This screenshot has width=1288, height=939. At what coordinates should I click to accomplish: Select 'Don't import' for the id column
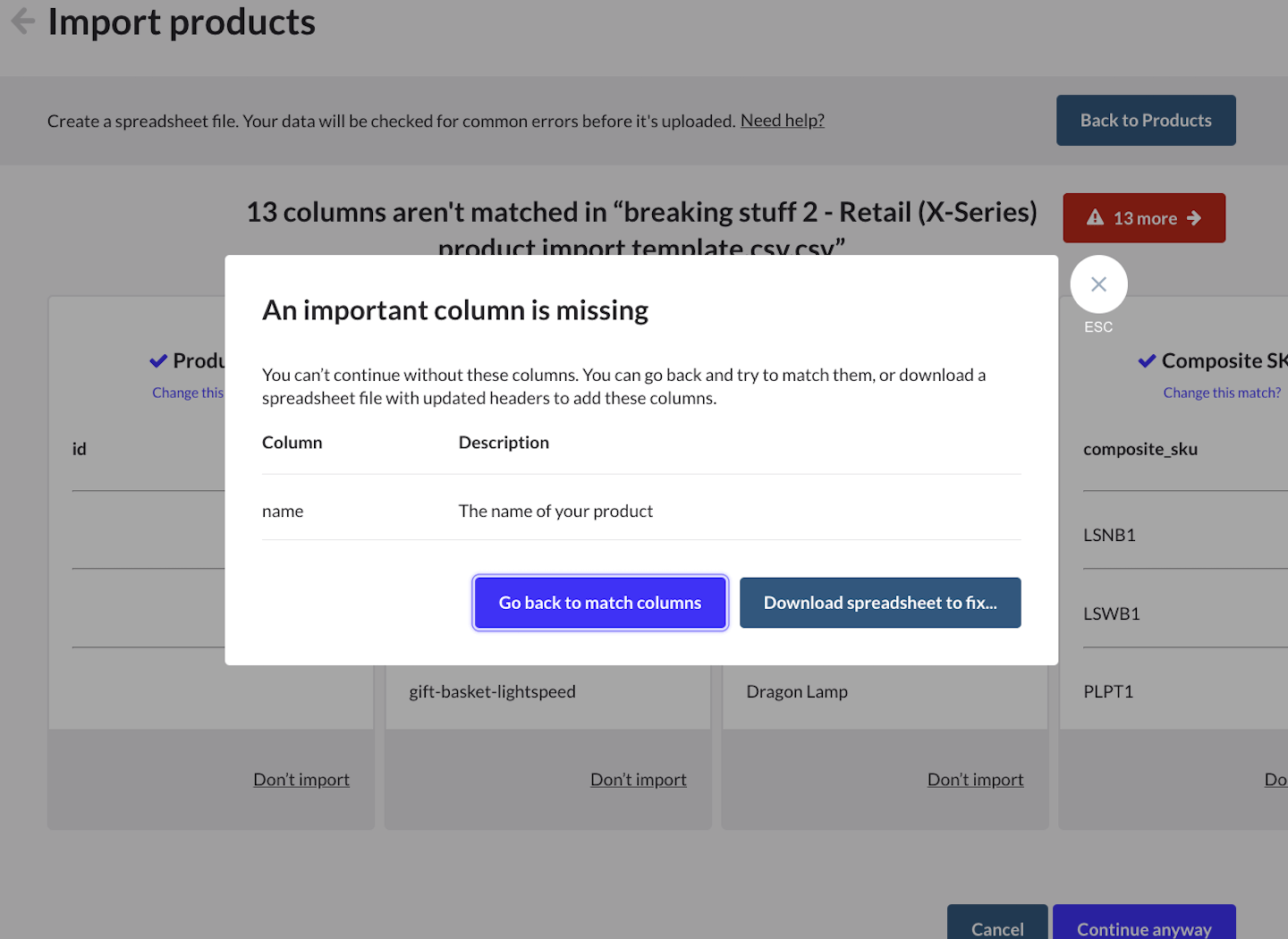pos(301,780)
